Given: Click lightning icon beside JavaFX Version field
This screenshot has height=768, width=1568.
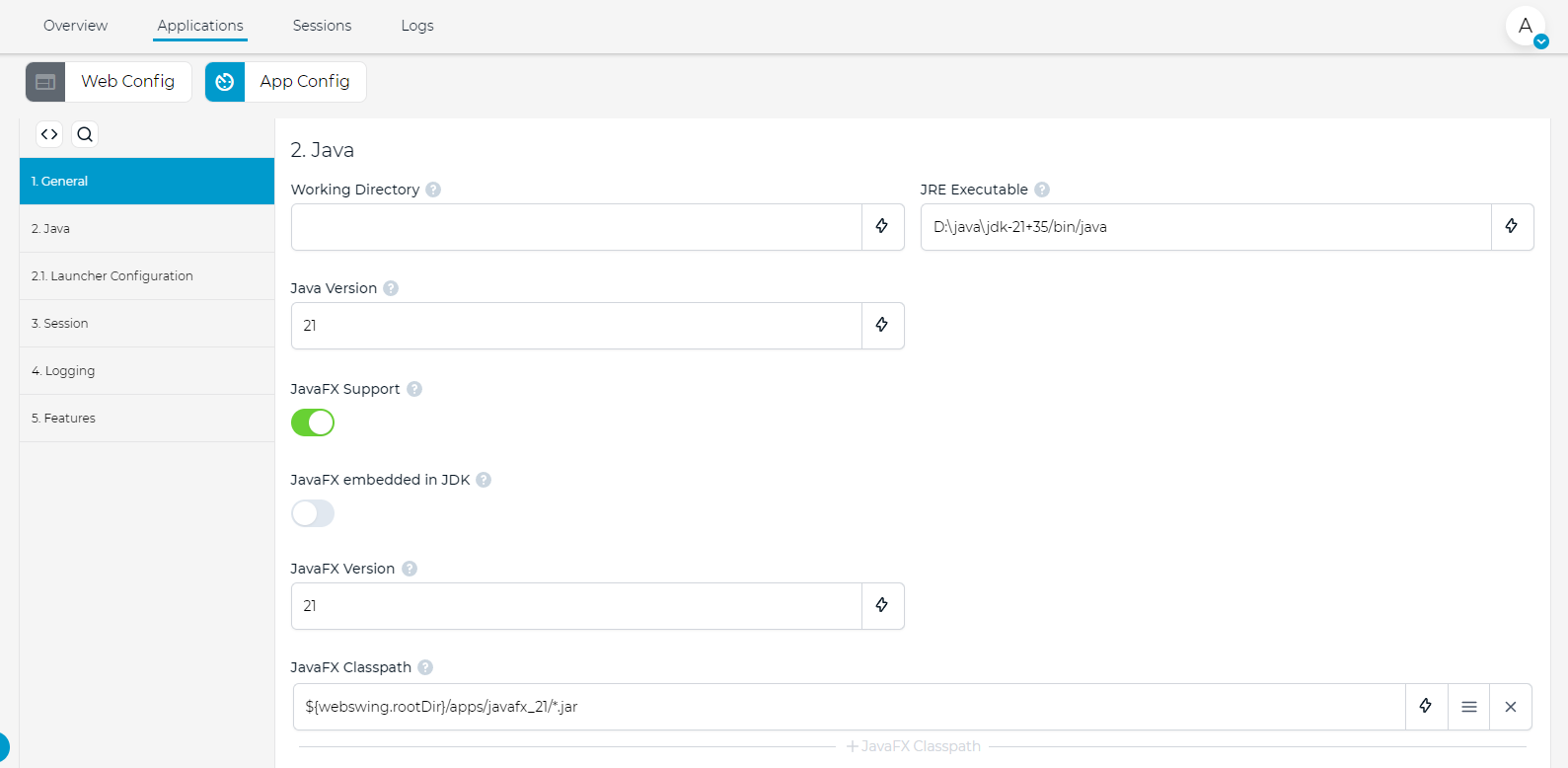Looking at the screenshot, I should pos(882,606).
